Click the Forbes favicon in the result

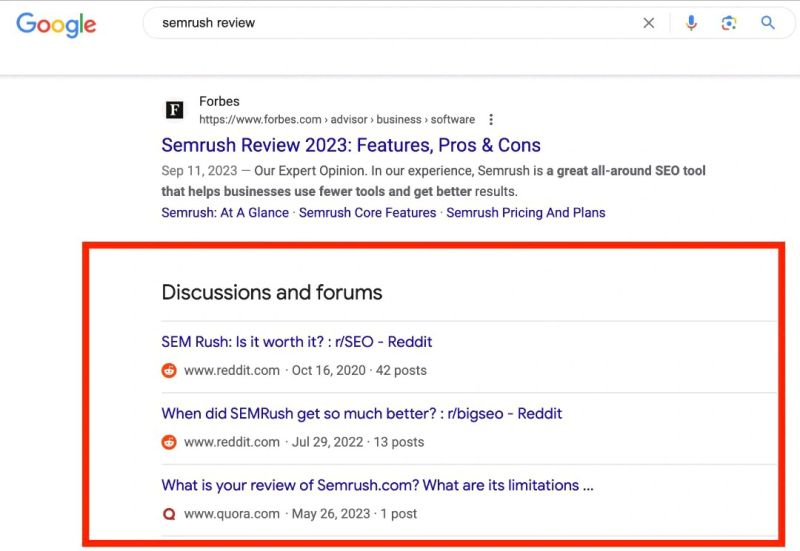click(174, 109)
